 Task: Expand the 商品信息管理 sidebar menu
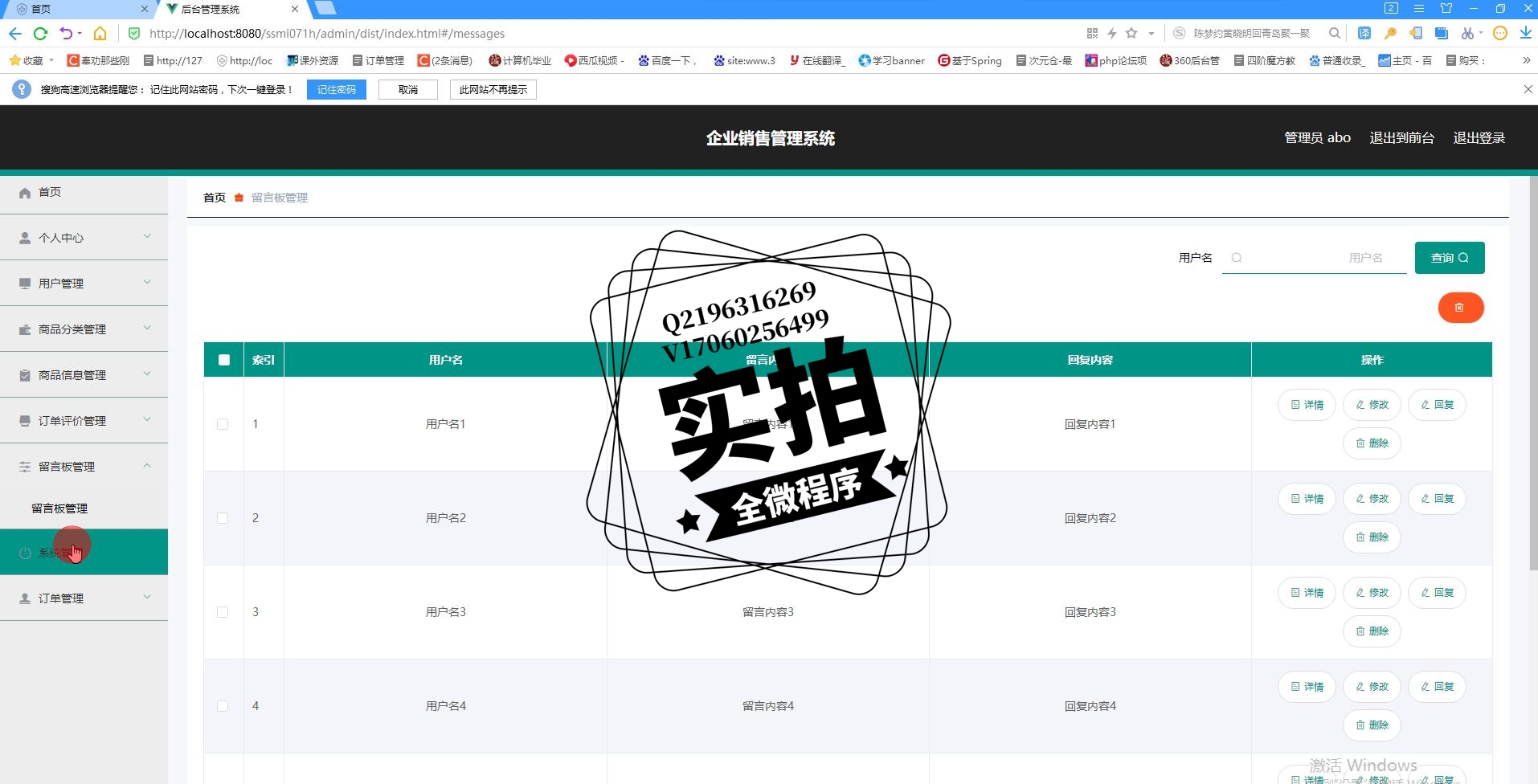pyautogui.click(x=84, y=374)
